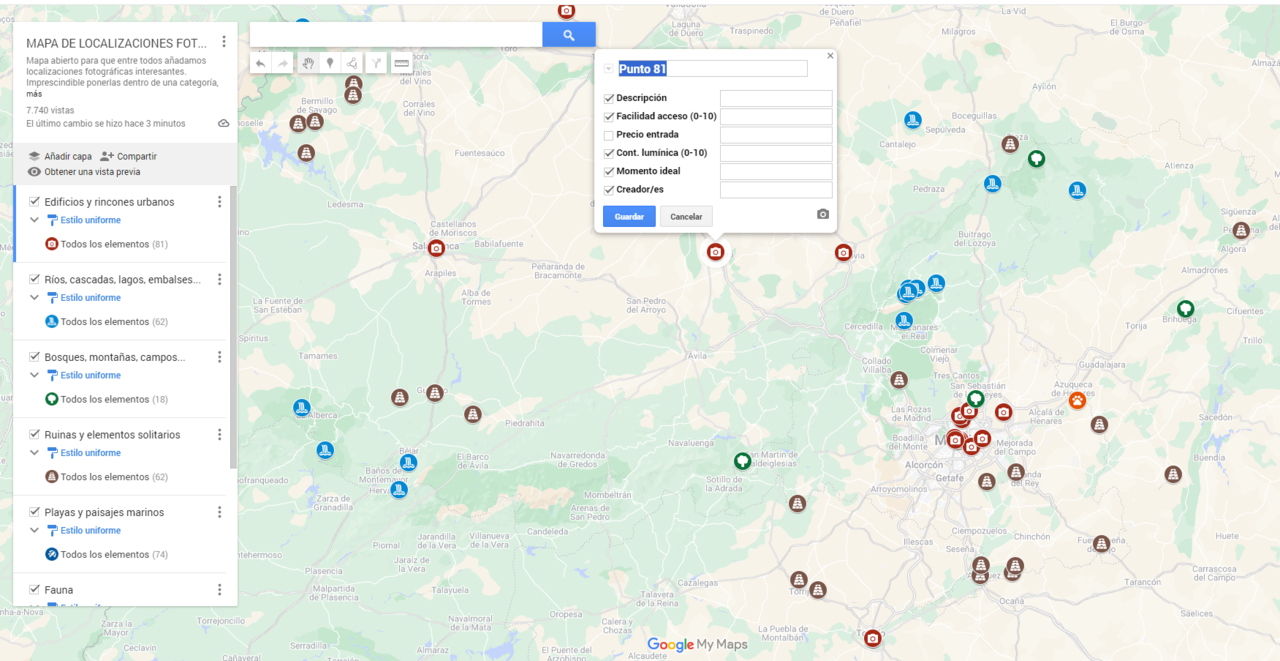The image size is (1280, 661).
Task: Select the Draw a line tool
Action: point(353,63)
